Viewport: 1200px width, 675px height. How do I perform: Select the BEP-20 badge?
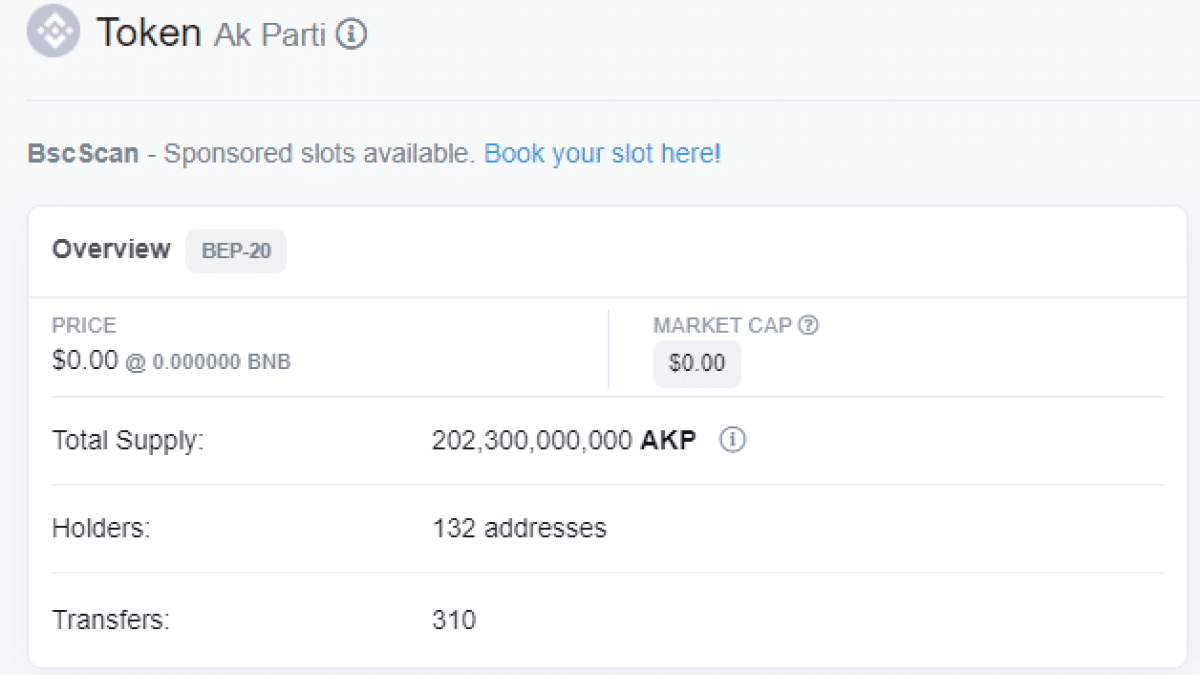coord(236,250)
